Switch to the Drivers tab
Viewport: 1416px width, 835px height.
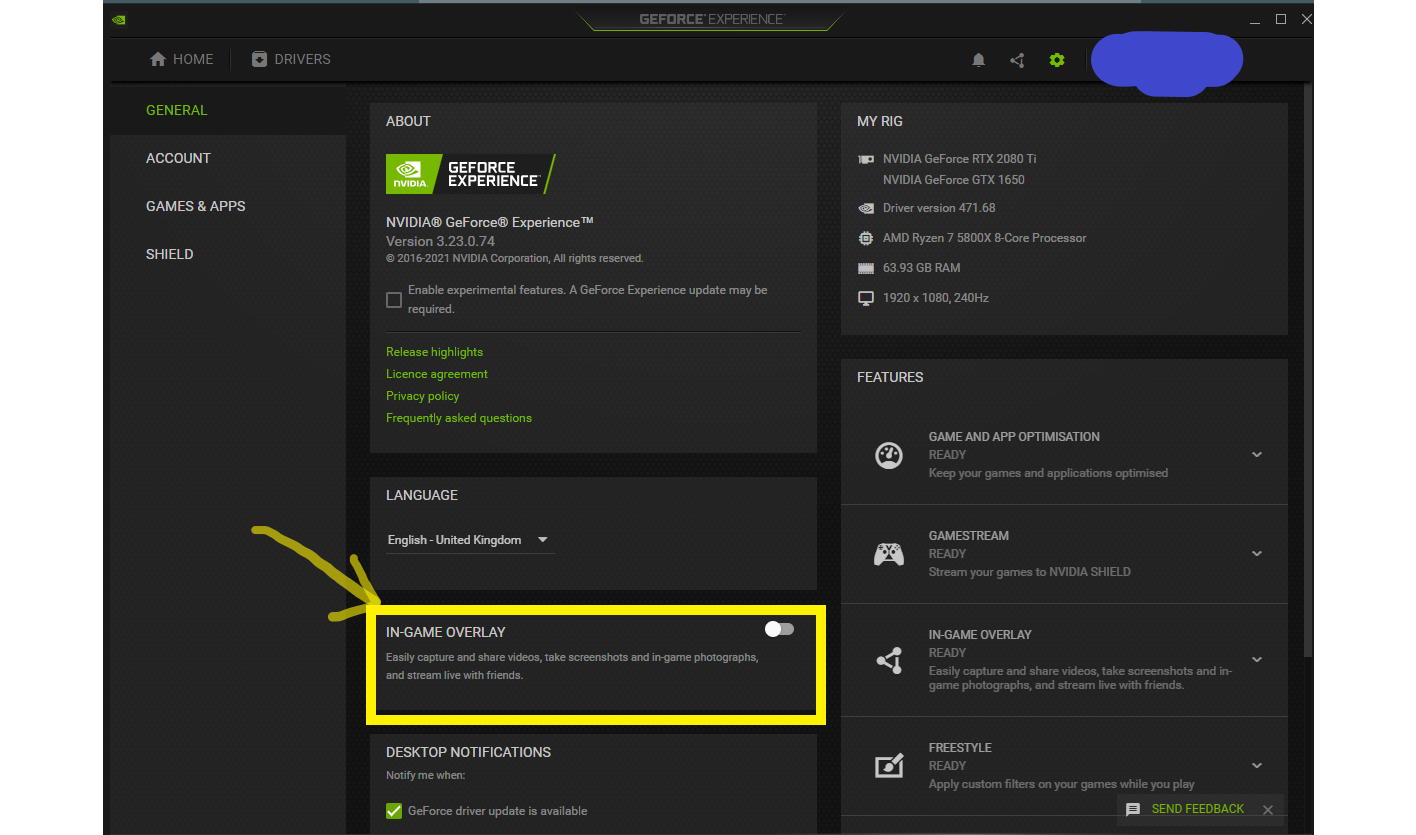(x=291, y=60)
